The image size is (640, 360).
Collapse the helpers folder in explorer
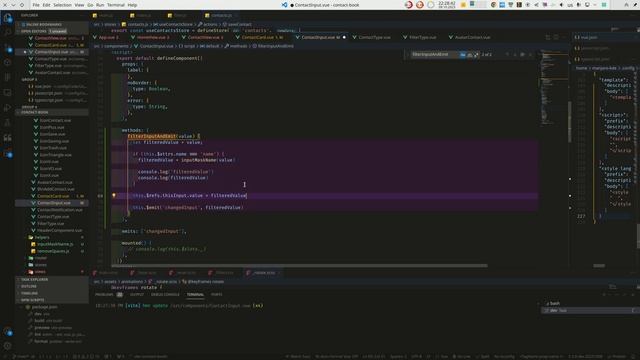[52, 237]
